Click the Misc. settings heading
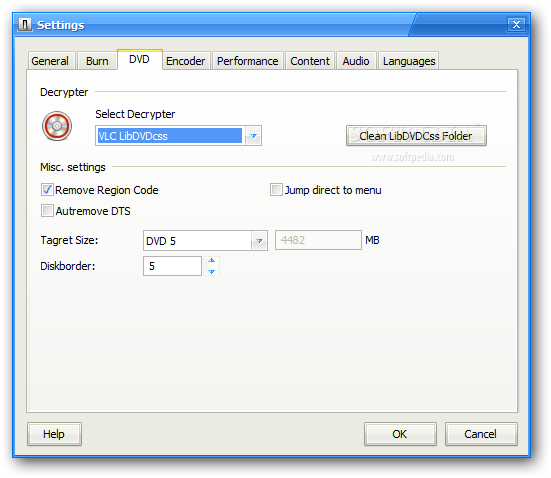The width and height of the screenshot is (551, 478). click(73, 167)
